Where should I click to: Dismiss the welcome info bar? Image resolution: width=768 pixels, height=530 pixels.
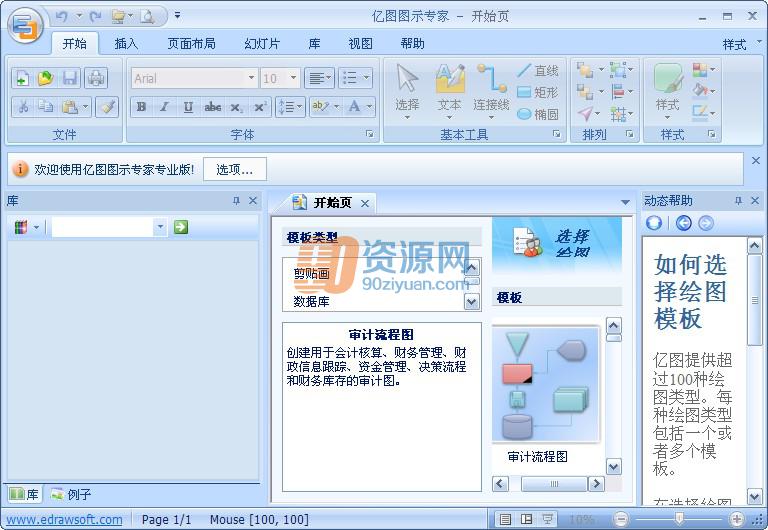pos(755,160)
